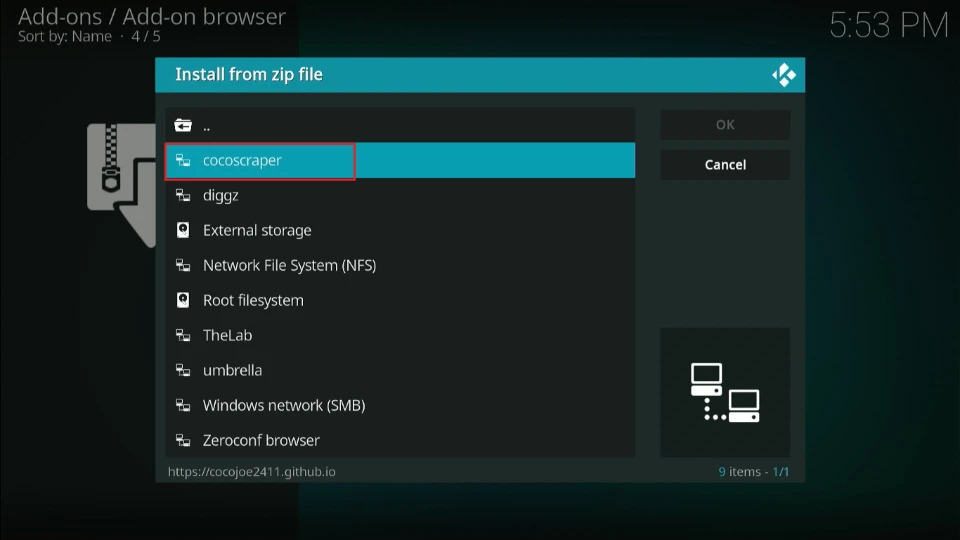Click the diggz network source icon
The height and width of the screenshot is (540, 960).
(183, 196)
